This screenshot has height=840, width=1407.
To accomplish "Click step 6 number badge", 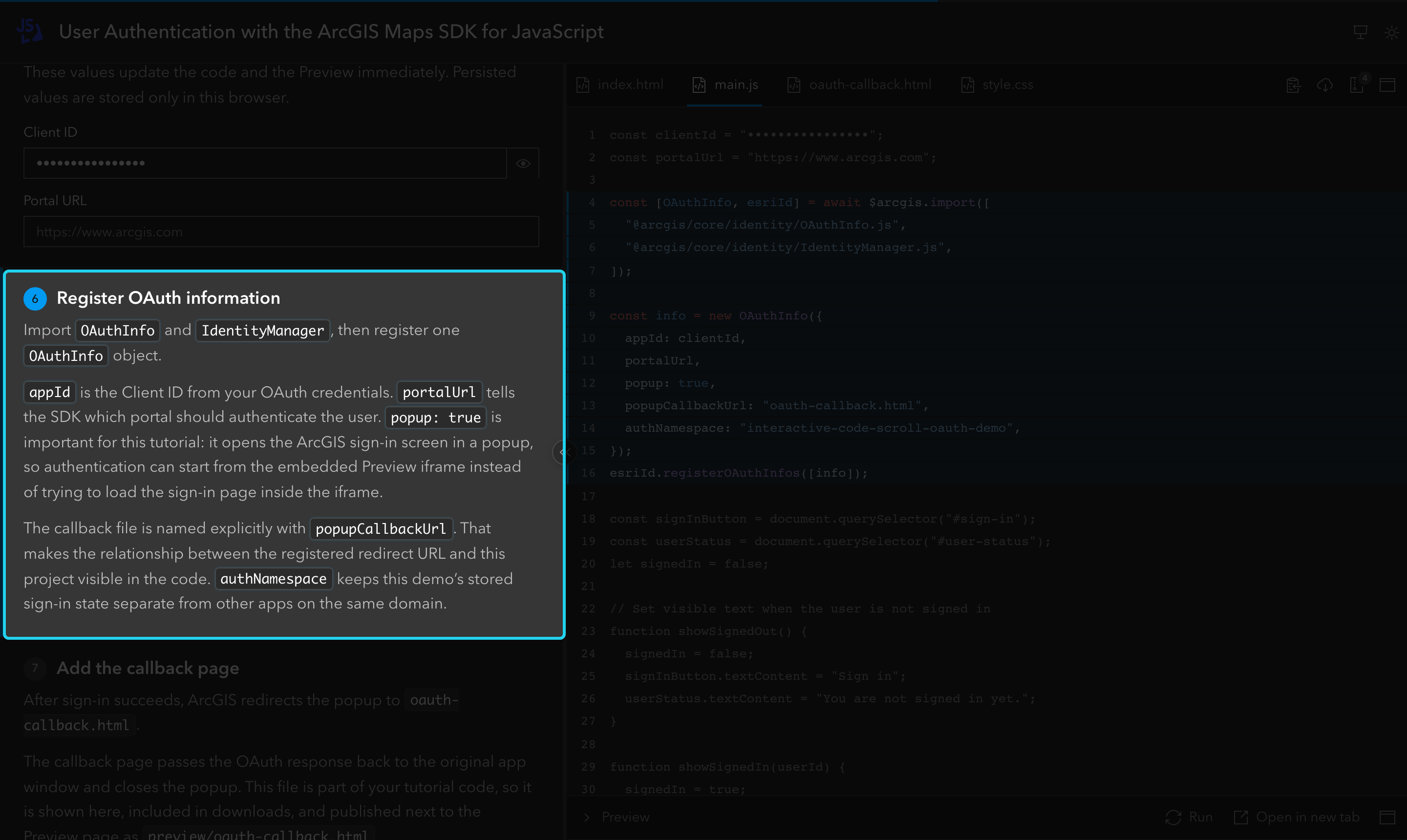I will point(35,299).
